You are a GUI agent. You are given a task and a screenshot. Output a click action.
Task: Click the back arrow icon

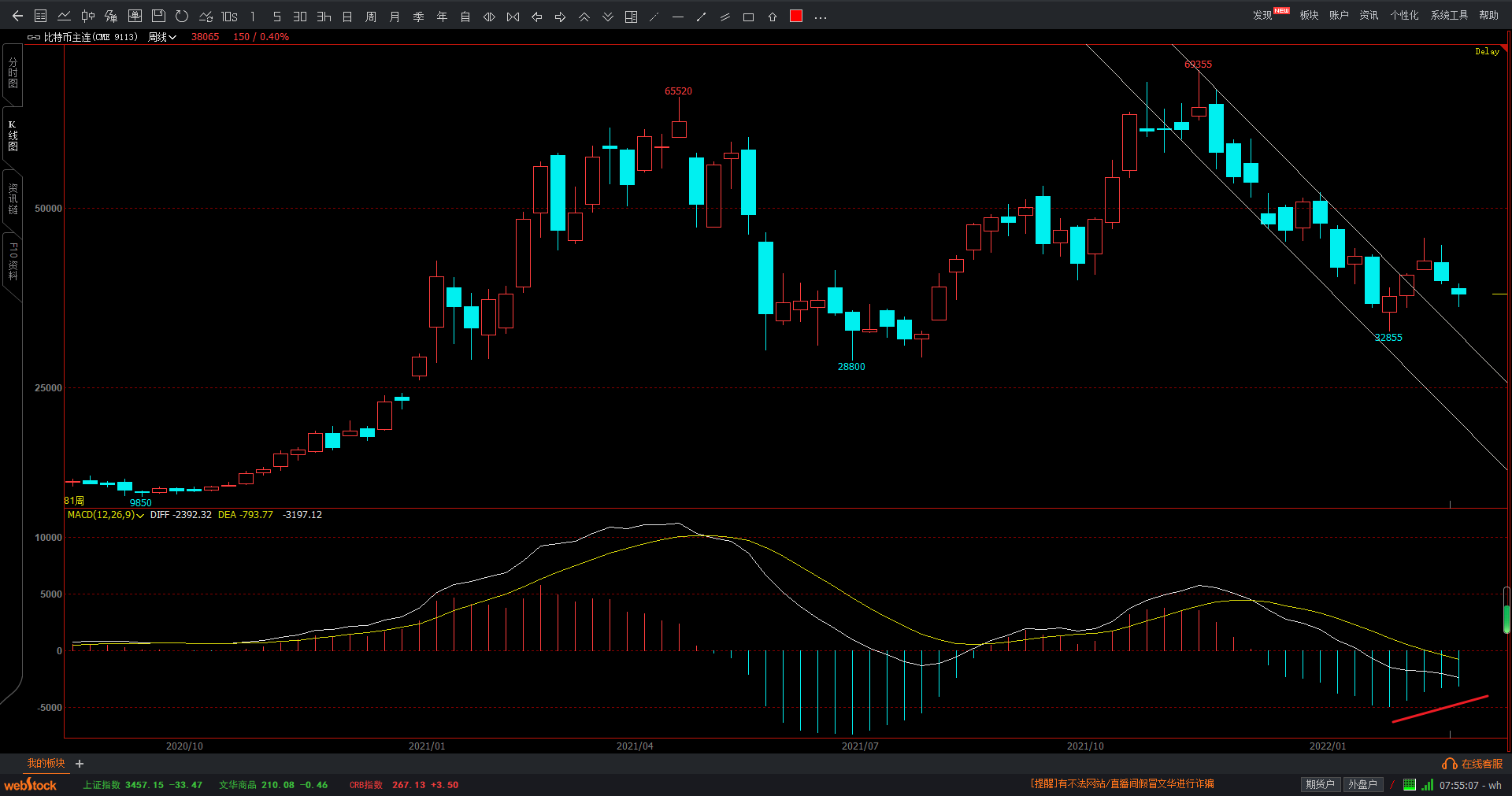coord(17,17)
